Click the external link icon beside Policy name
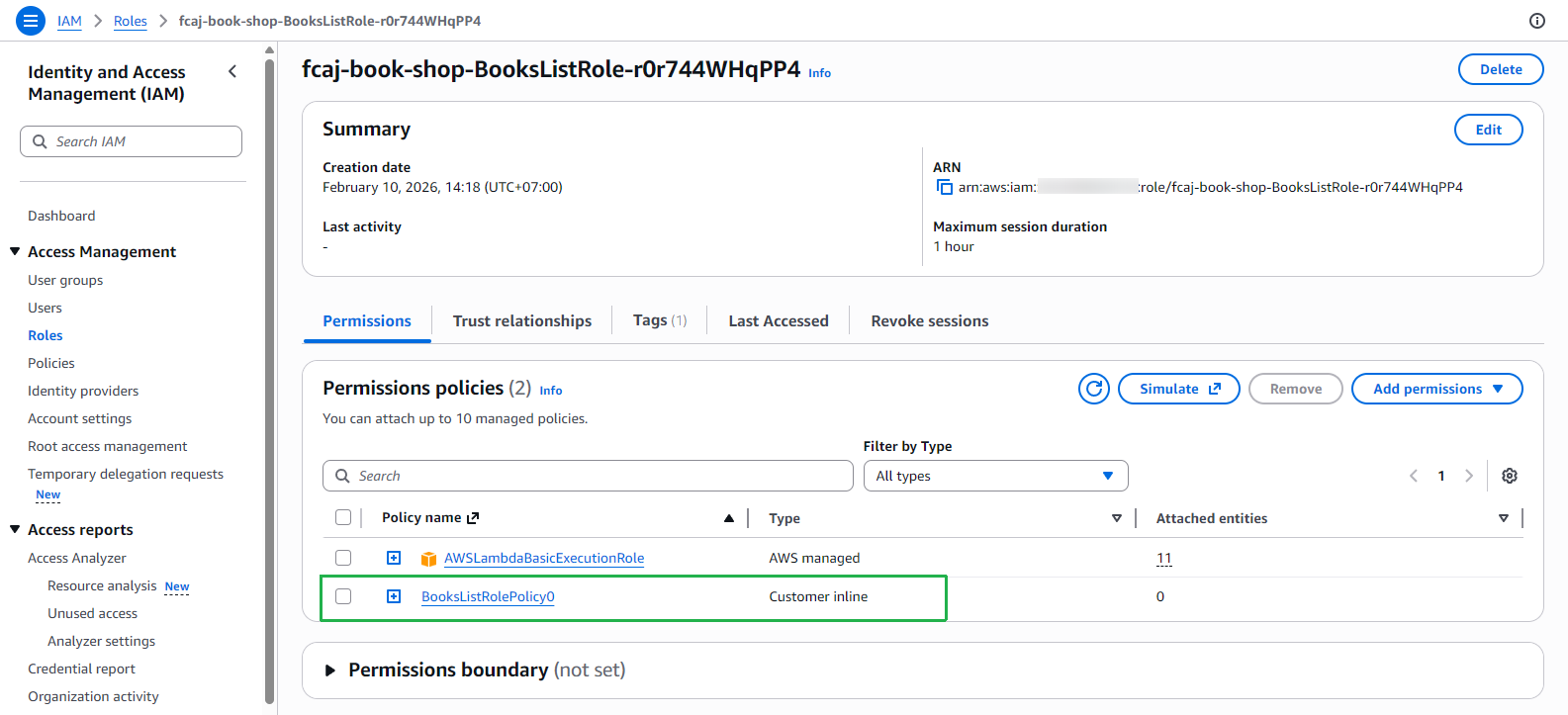Image resolution: width=1568 pixels, height=715 pixels. click(473, 518)
